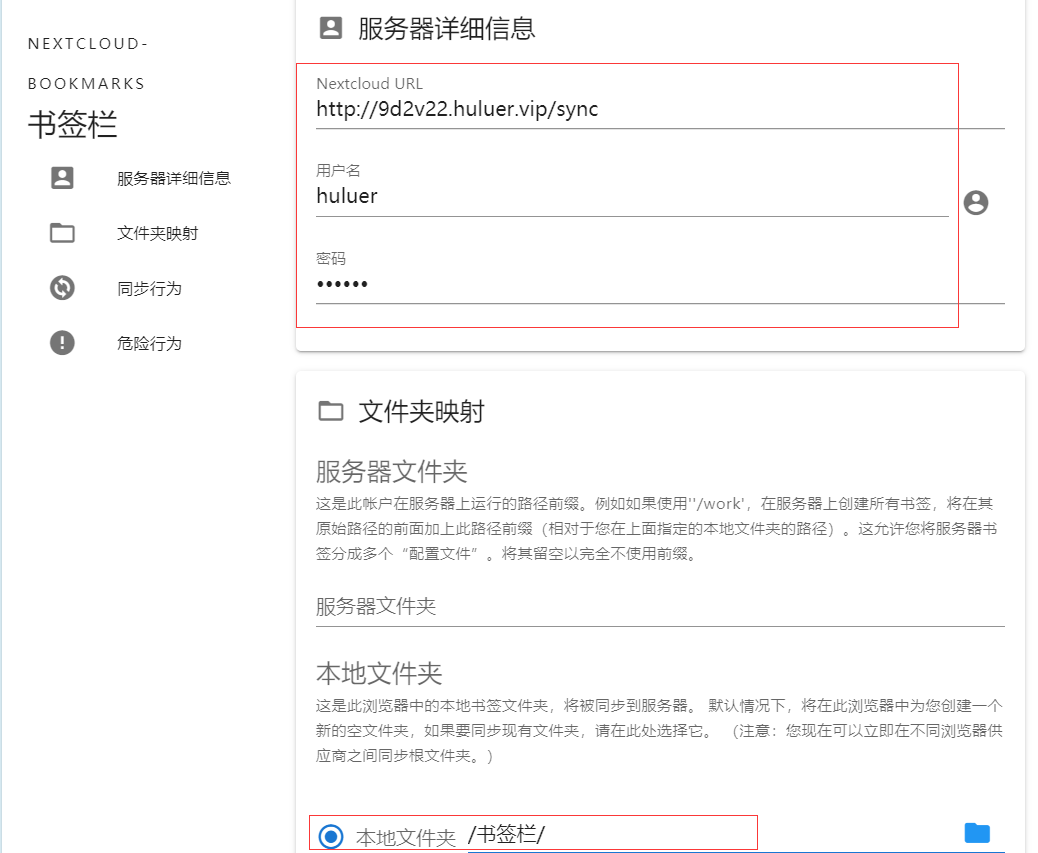Go to 危险行为 in sidebar
The width and height of the screenshot is (1038, 853).
coord(150,343)
